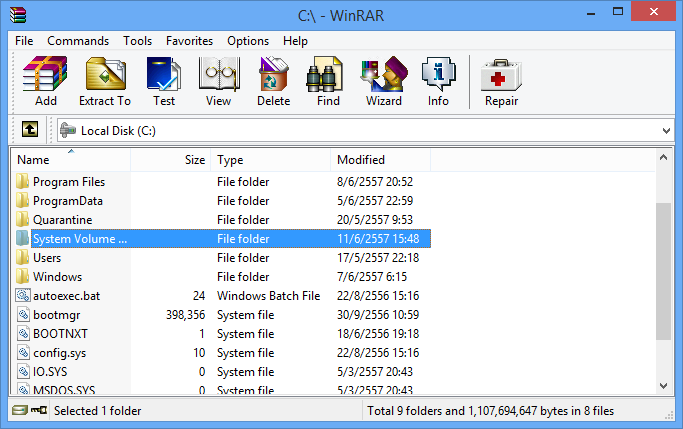Viewport: 683px width, 429px height.
Task: Click the vertical scrollbar thumb
Action: 663,271
